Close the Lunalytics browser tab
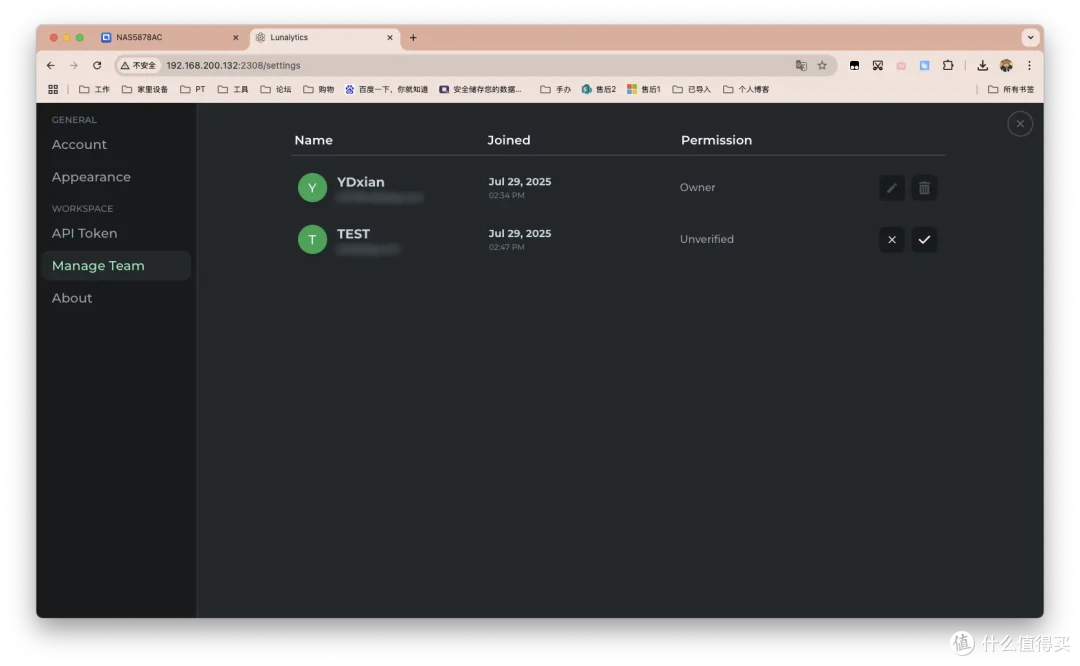This screenshot has height=666, width=1080. click(390, 38)
